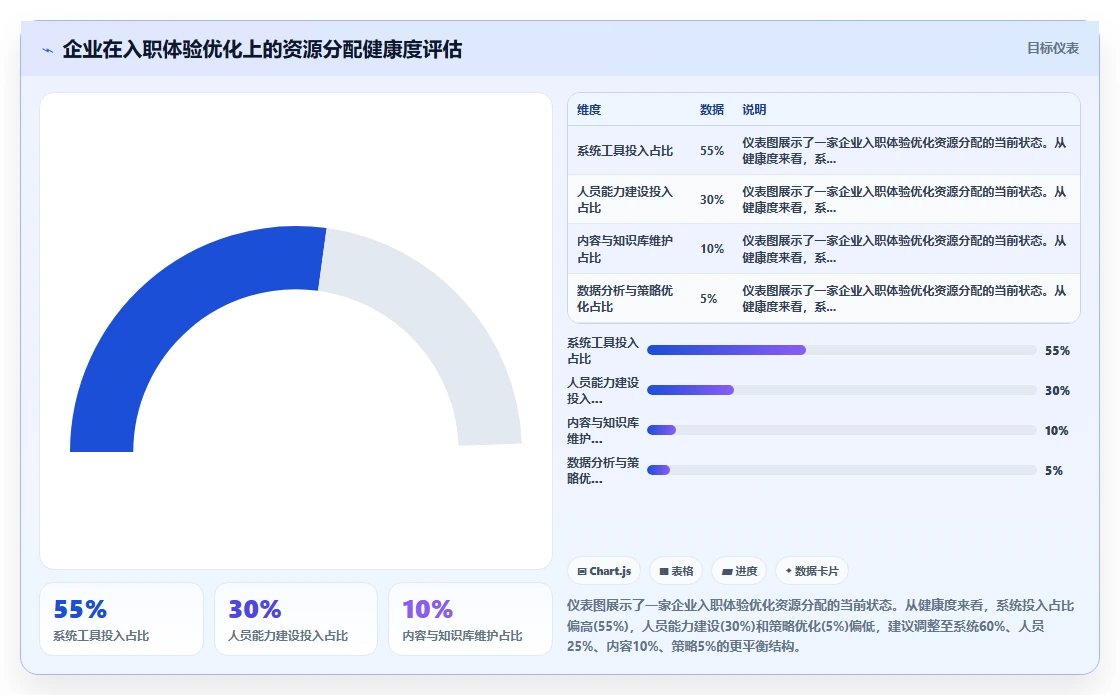Click the description cell in the 系统工具投入占比 row
This screenshot has width=1120, height=695.
click(904, 151)
